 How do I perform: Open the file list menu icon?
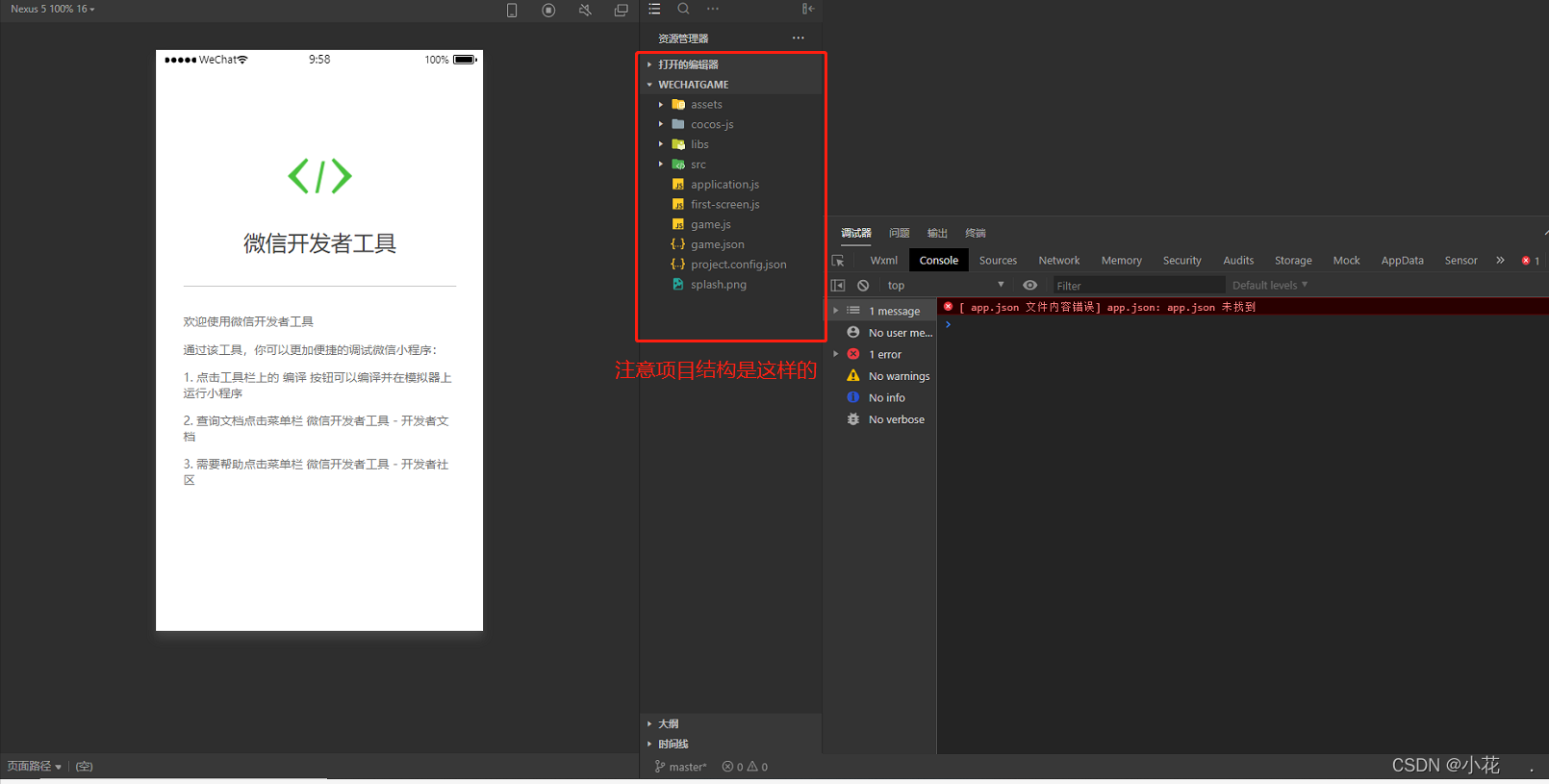click(x=654, y=9)
